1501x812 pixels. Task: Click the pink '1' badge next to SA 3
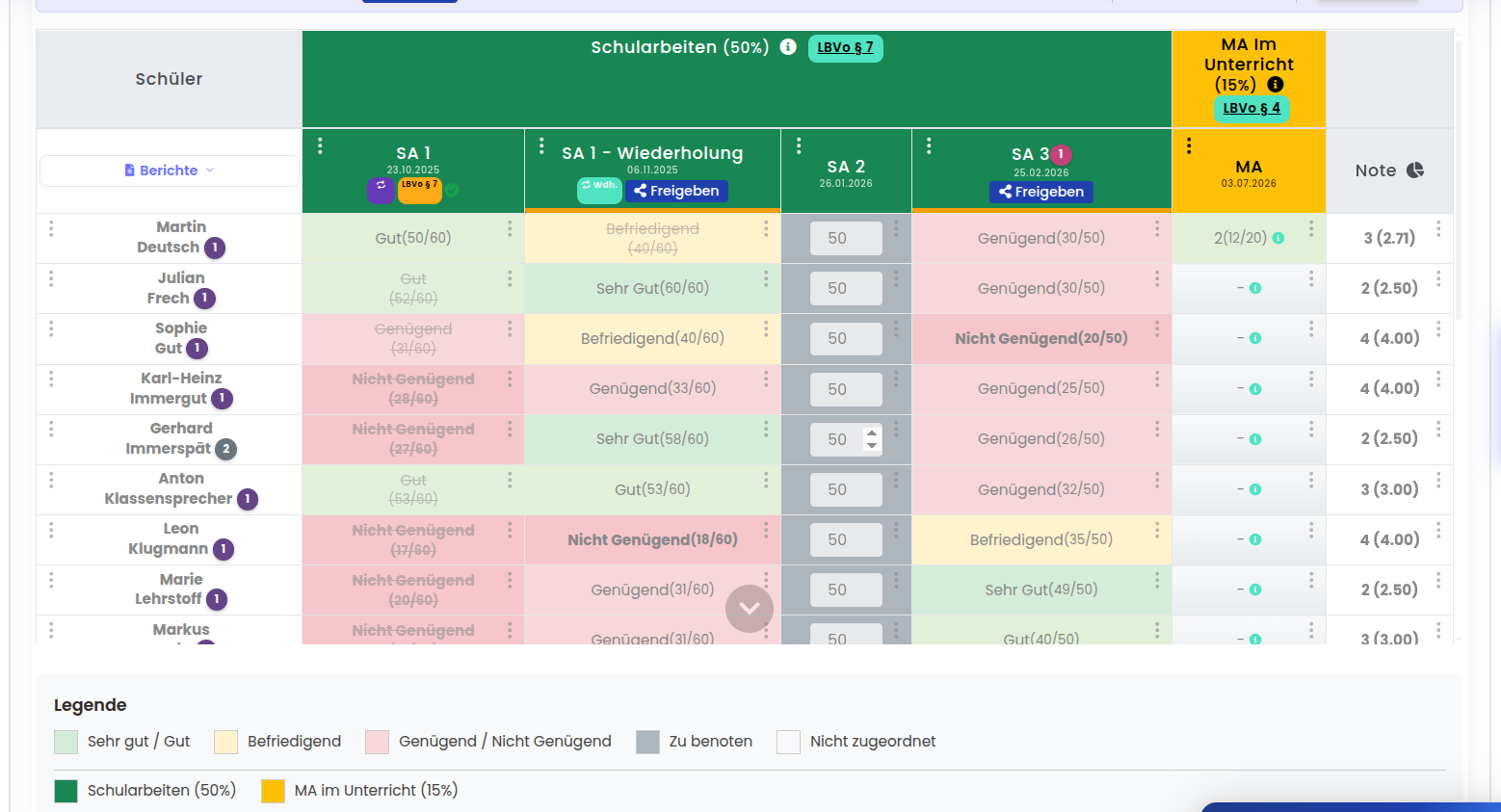(x=1063, y=152)
